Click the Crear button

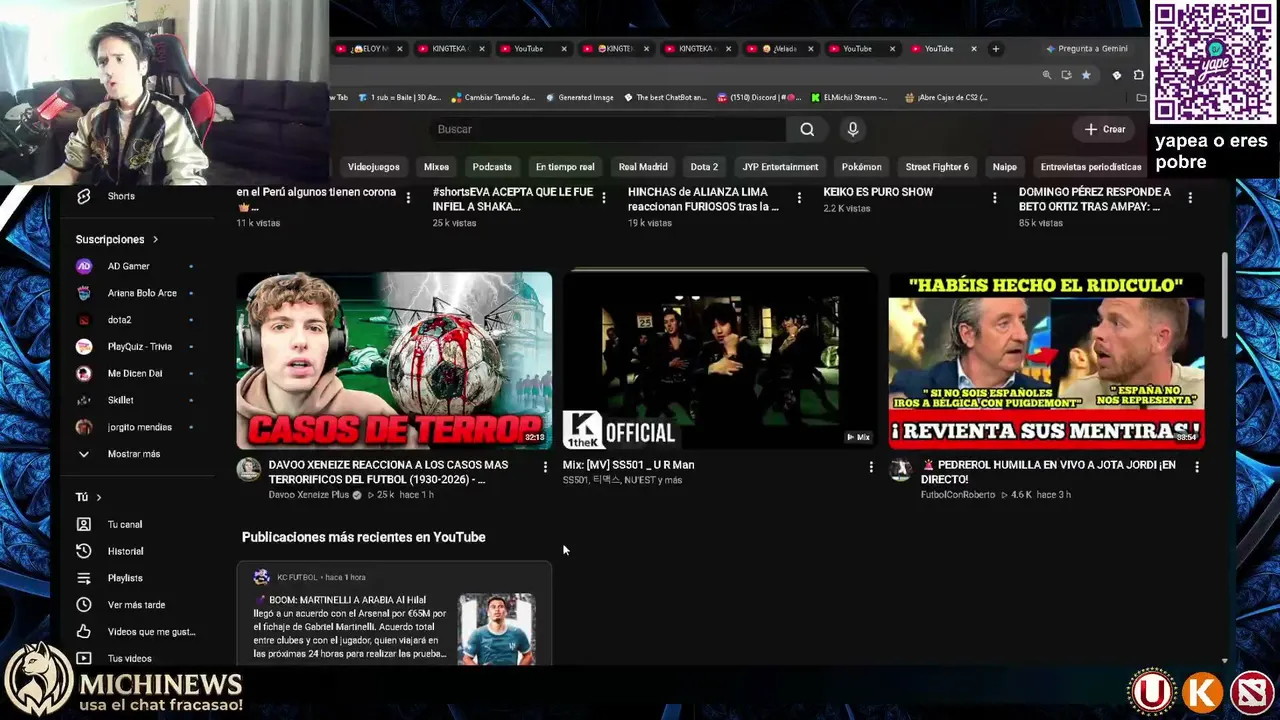pos(1105,129)
